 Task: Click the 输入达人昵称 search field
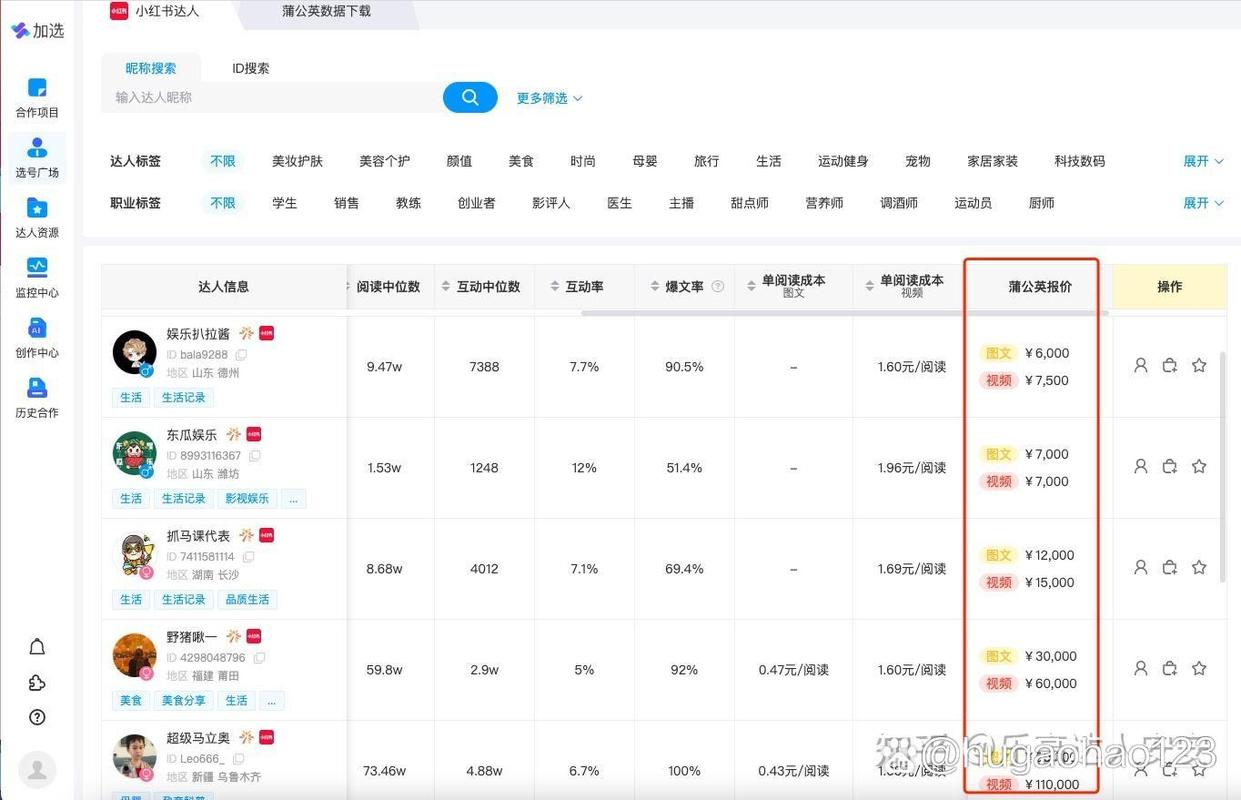click(x=270, y=97)
